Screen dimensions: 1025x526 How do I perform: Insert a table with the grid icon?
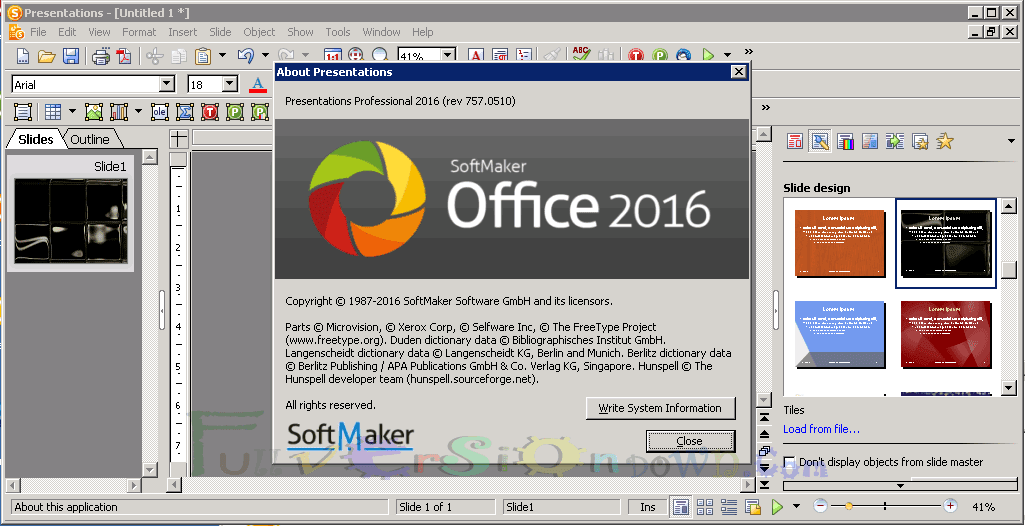pyautogui.click(x=53, y=112)
